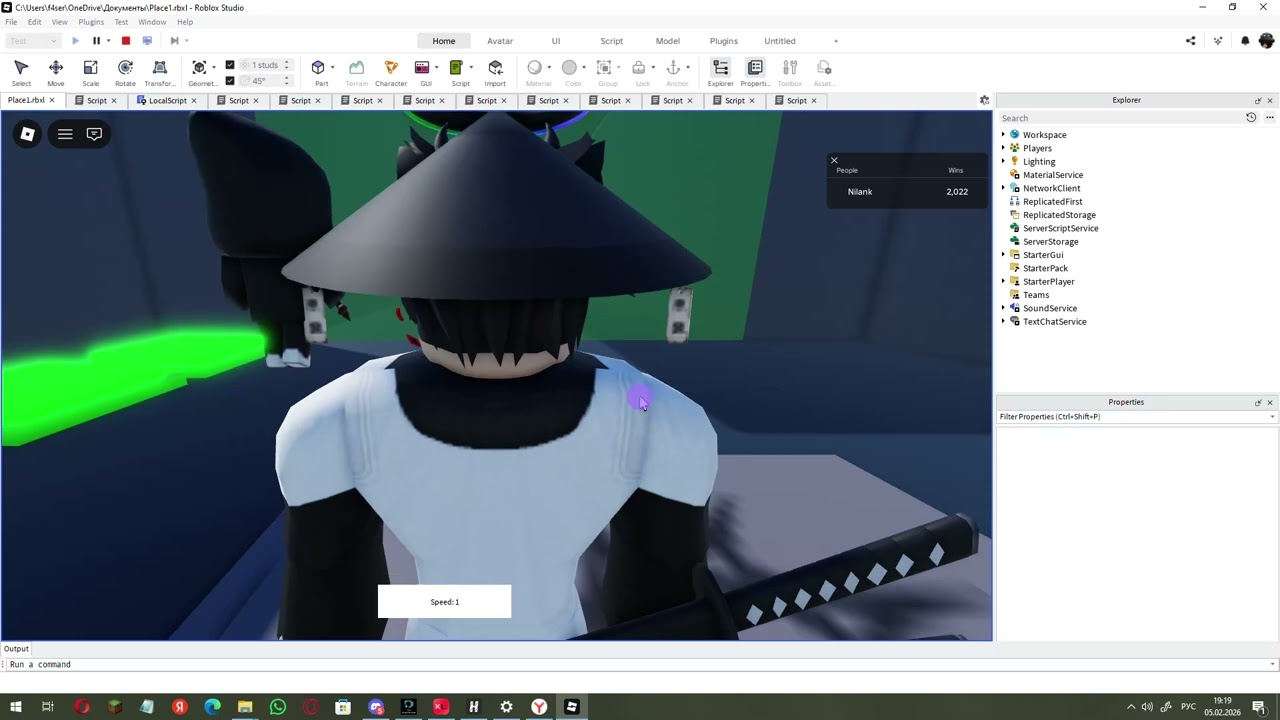Select ReplicatedStorage in Explorer
Image resolution: width=1280 pixels, height=720 pixels.
click(x=1059, y=215)
